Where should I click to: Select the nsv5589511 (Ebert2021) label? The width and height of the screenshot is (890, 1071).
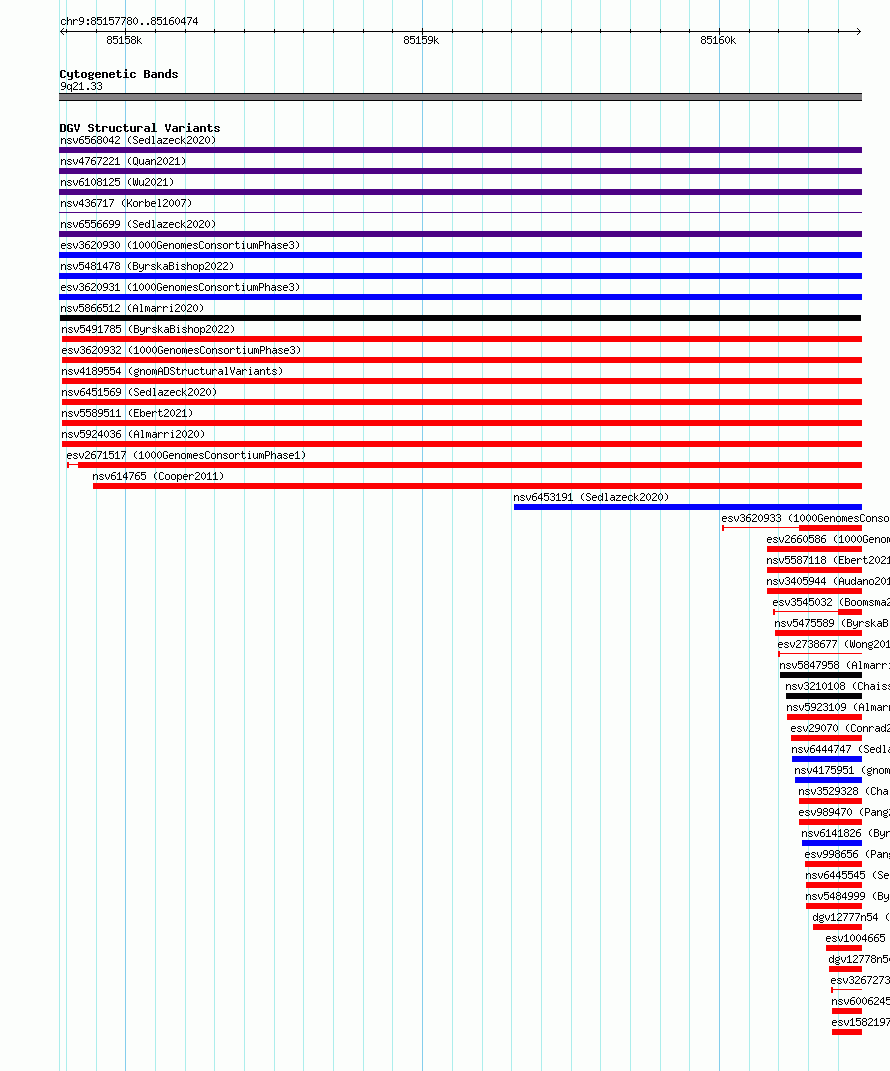coord(127,413)
